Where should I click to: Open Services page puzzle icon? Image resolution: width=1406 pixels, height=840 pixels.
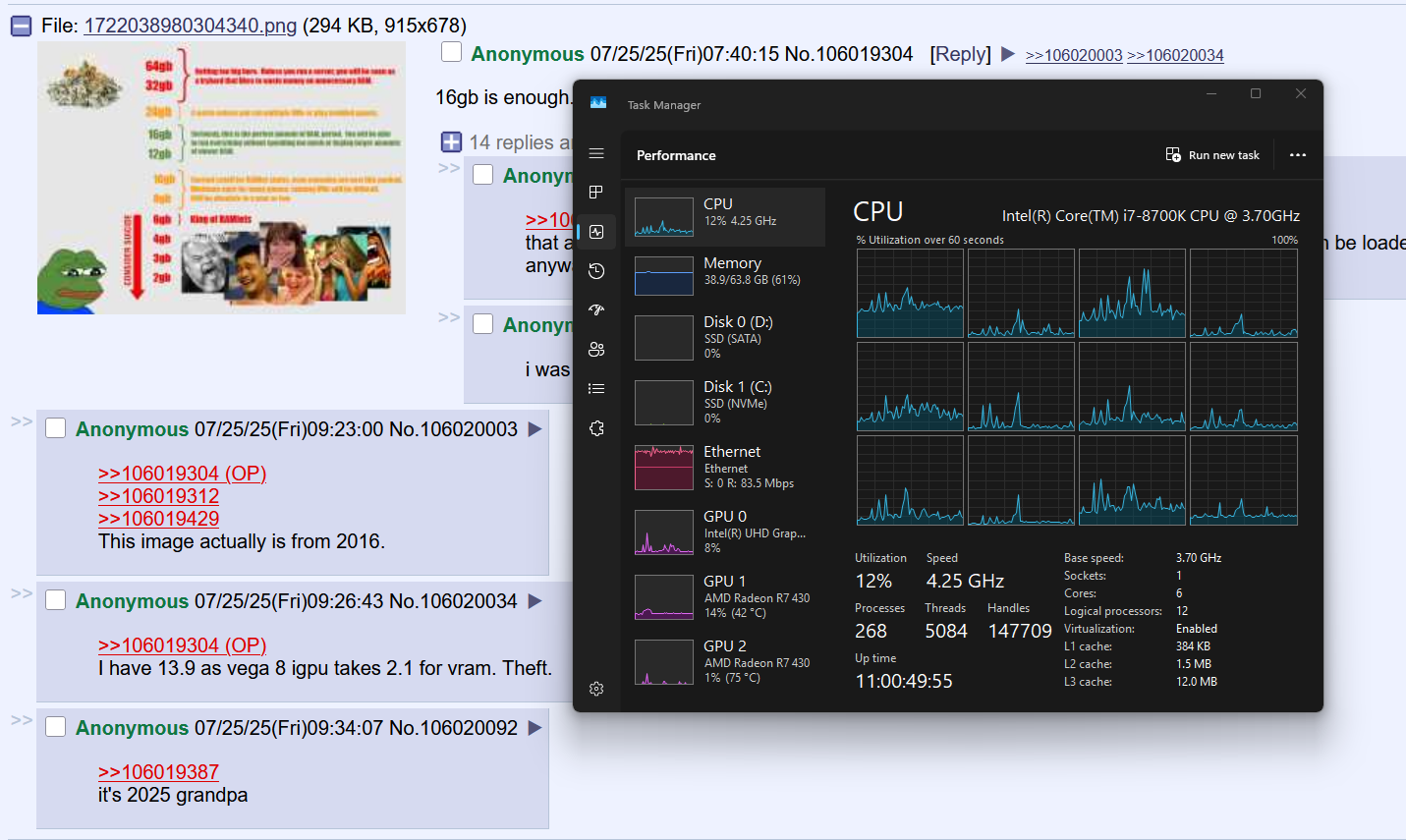click(596, 428)
